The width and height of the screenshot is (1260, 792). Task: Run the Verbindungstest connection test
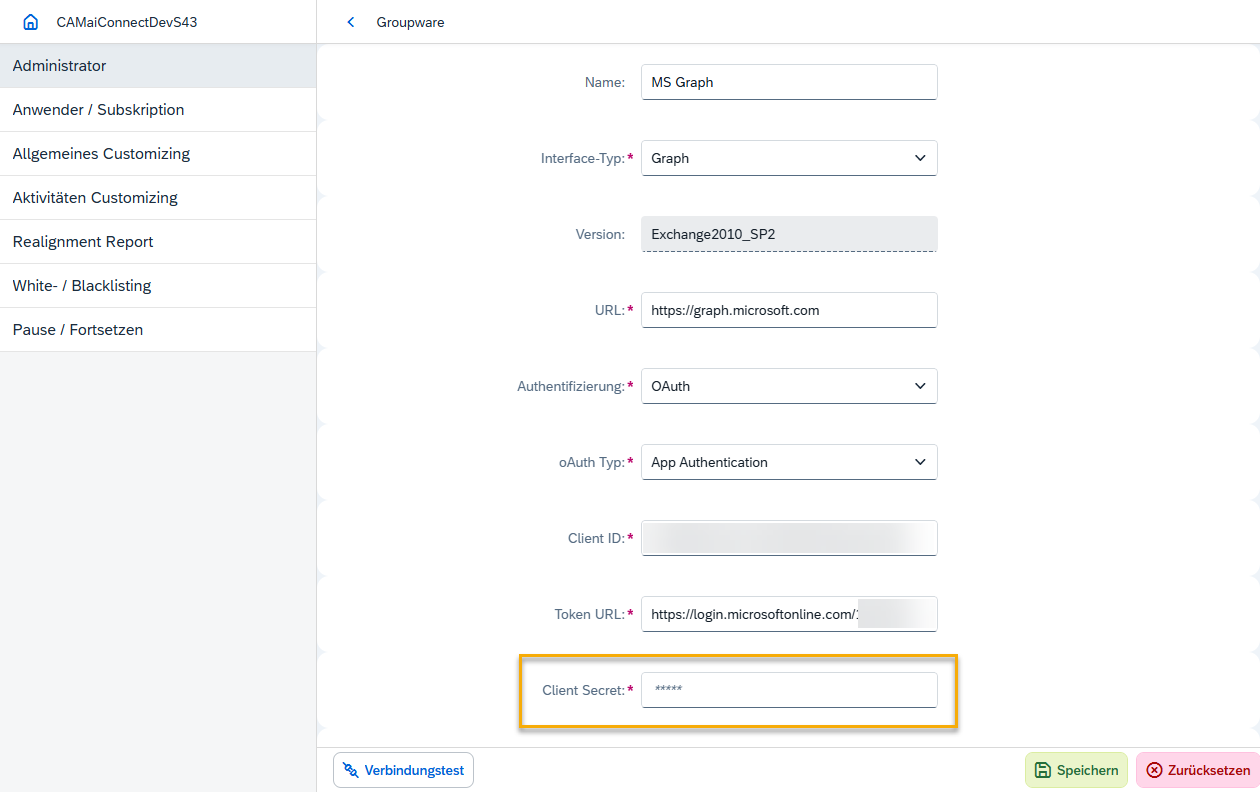pyautogui.click(x=403, y=770)
